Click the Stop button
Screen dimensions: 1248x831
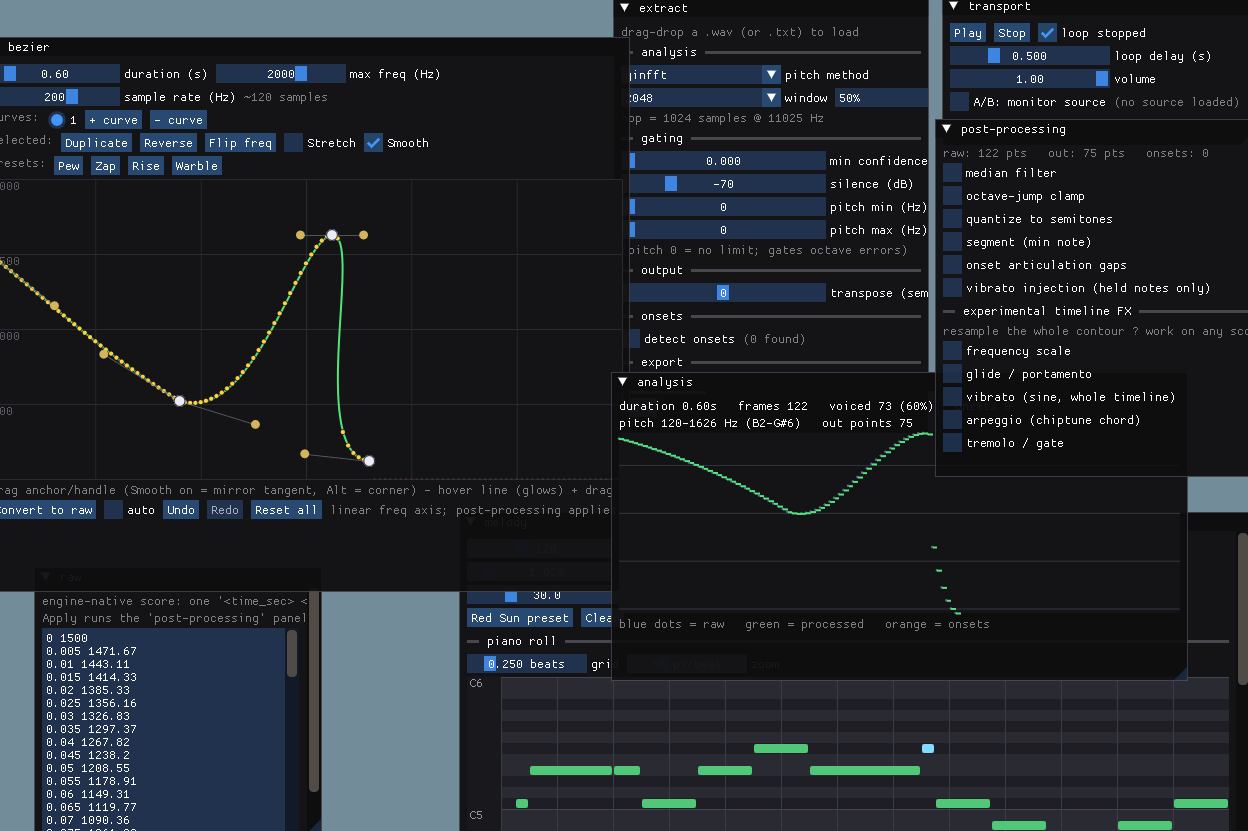1012,33
